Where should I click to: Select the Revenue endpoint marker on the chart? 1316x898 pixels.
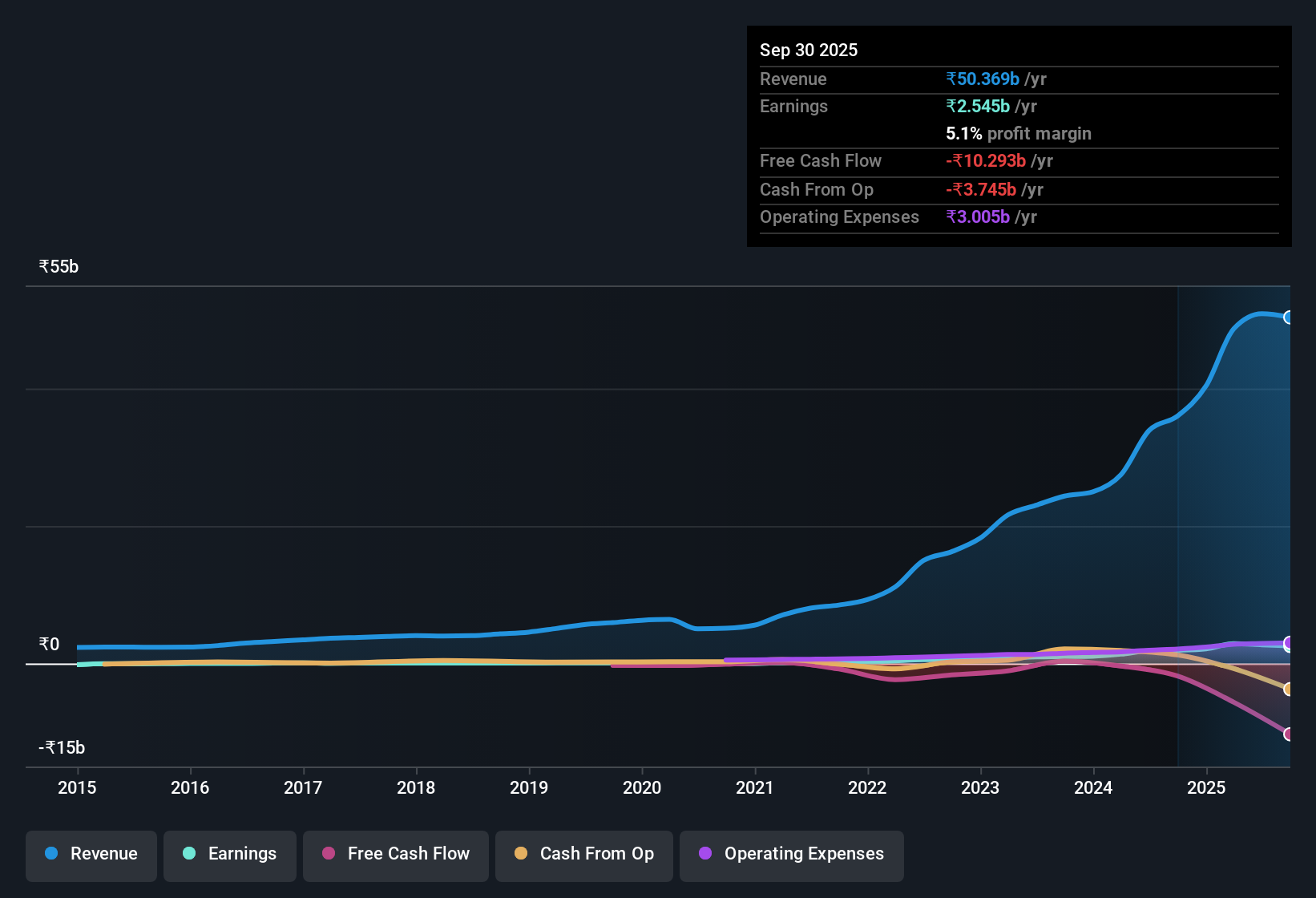pos(1289,318)
